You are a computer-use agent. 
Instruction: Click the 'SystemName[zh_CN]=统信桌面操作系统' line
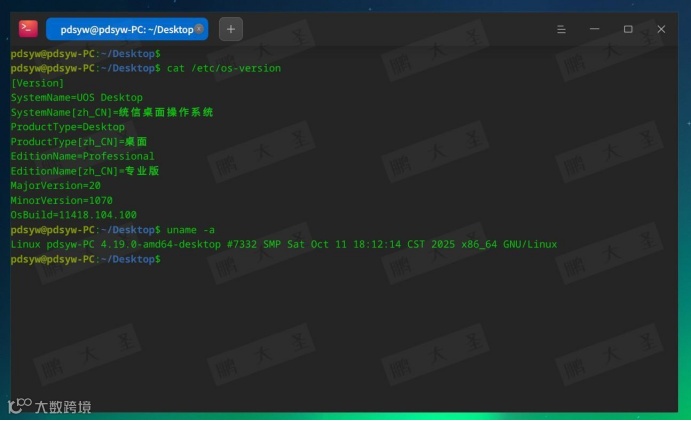[112, 112]
